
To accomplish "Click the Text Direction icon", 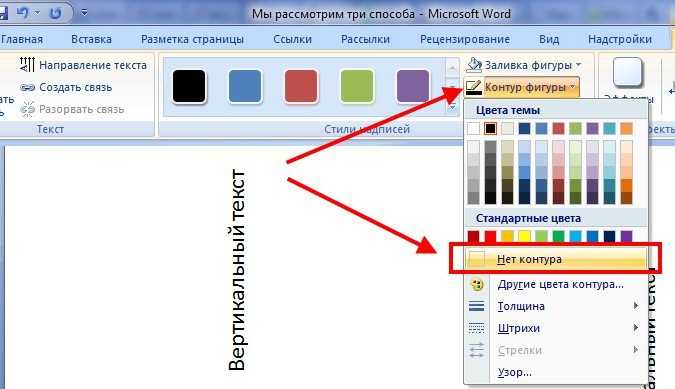I will tap(27, 65).
